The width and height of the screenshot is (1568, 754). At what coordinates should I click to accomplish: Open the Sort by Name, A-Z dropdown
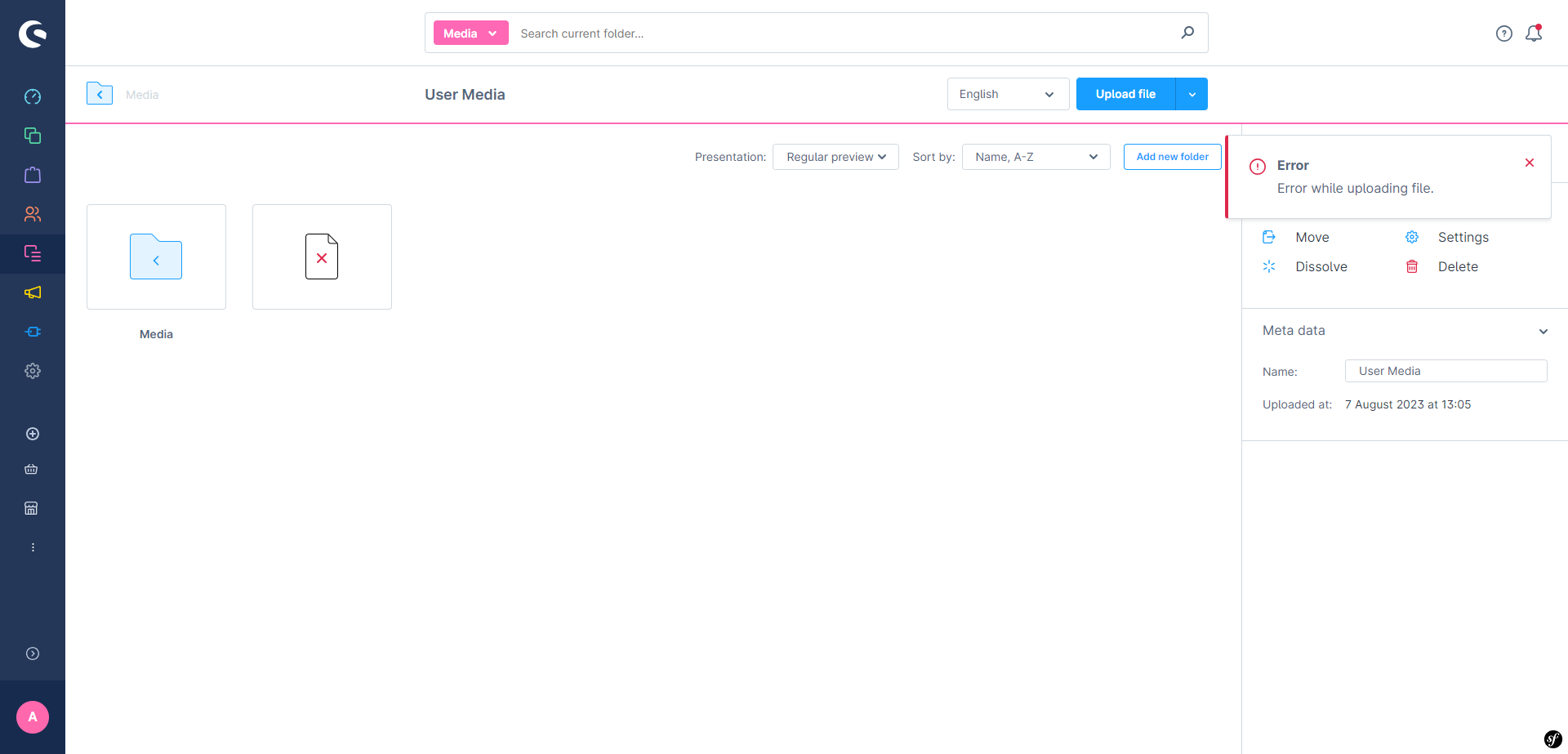click(x=1036, y=157)
